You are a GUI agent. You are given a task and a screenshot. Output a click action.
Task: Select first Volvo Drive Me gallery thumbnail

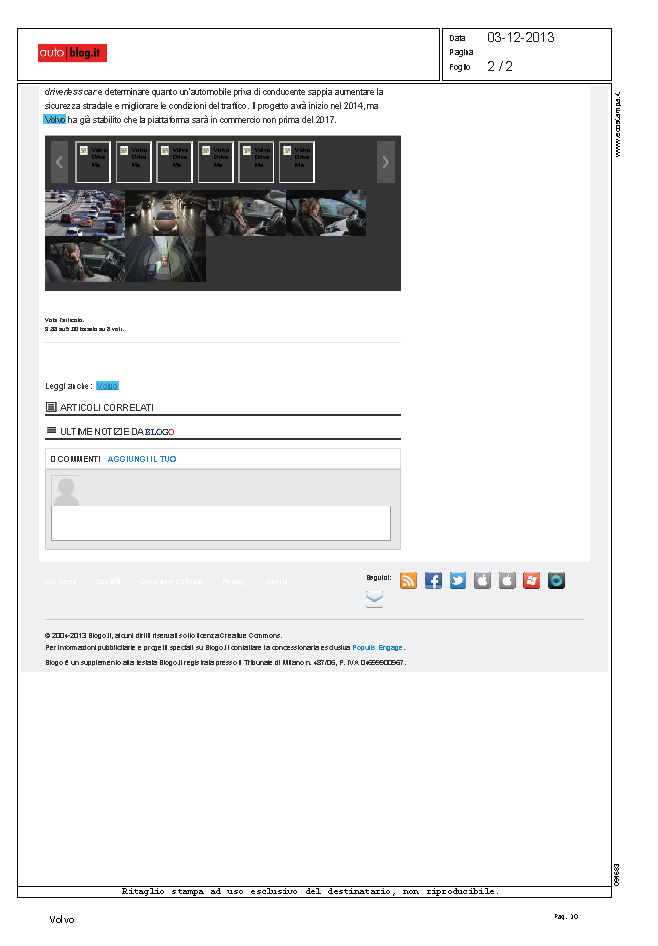[93, 162]
